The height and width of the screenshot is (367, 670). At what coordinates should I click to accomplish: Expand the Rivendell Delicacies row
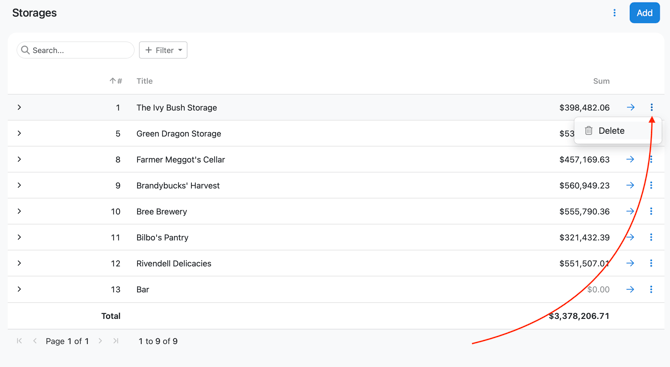(x=19, y=263)
